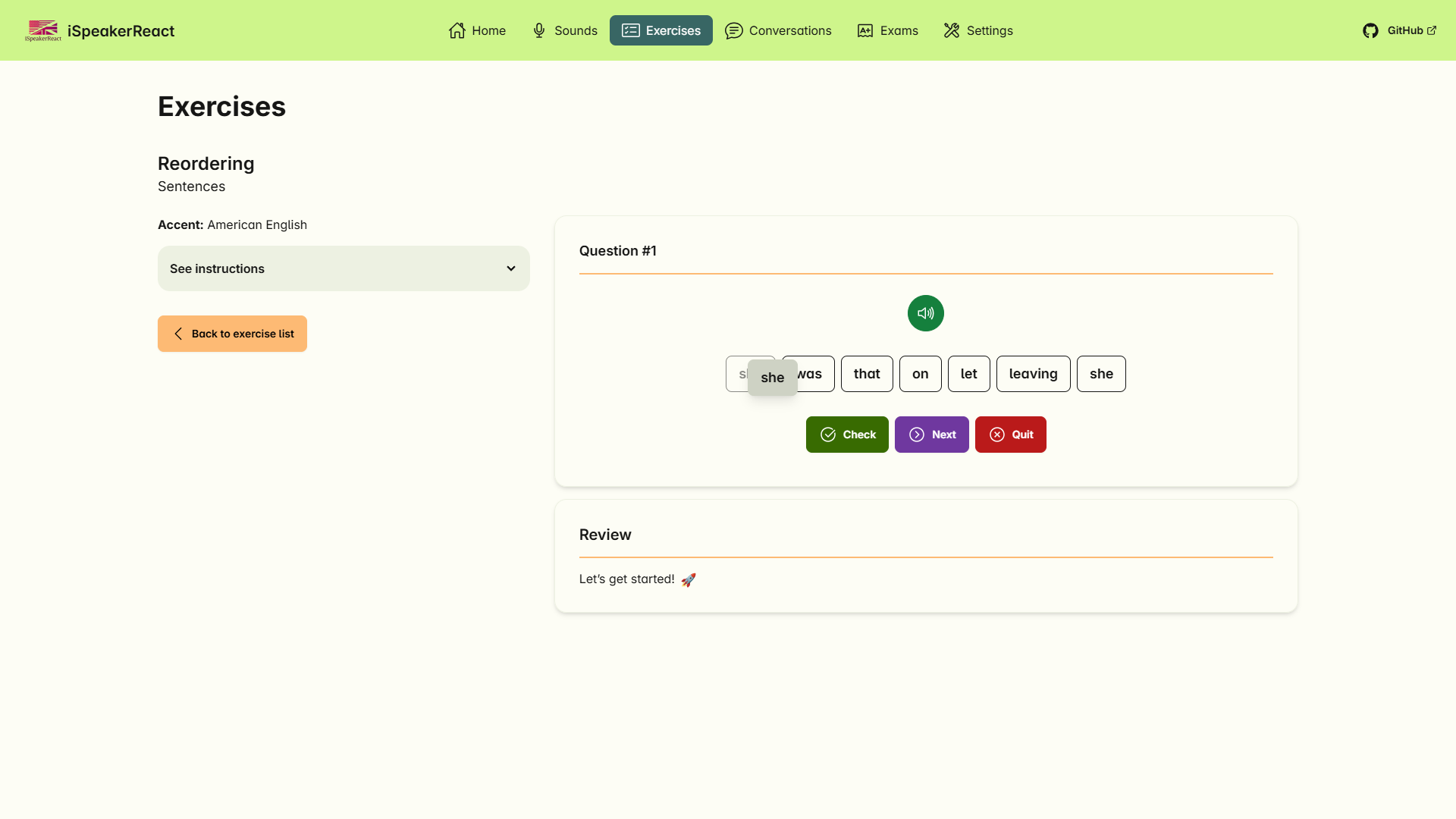Select the word tile 'leaving'
The height and width of the screenshot is (819, 1456).
point(1033,374)
